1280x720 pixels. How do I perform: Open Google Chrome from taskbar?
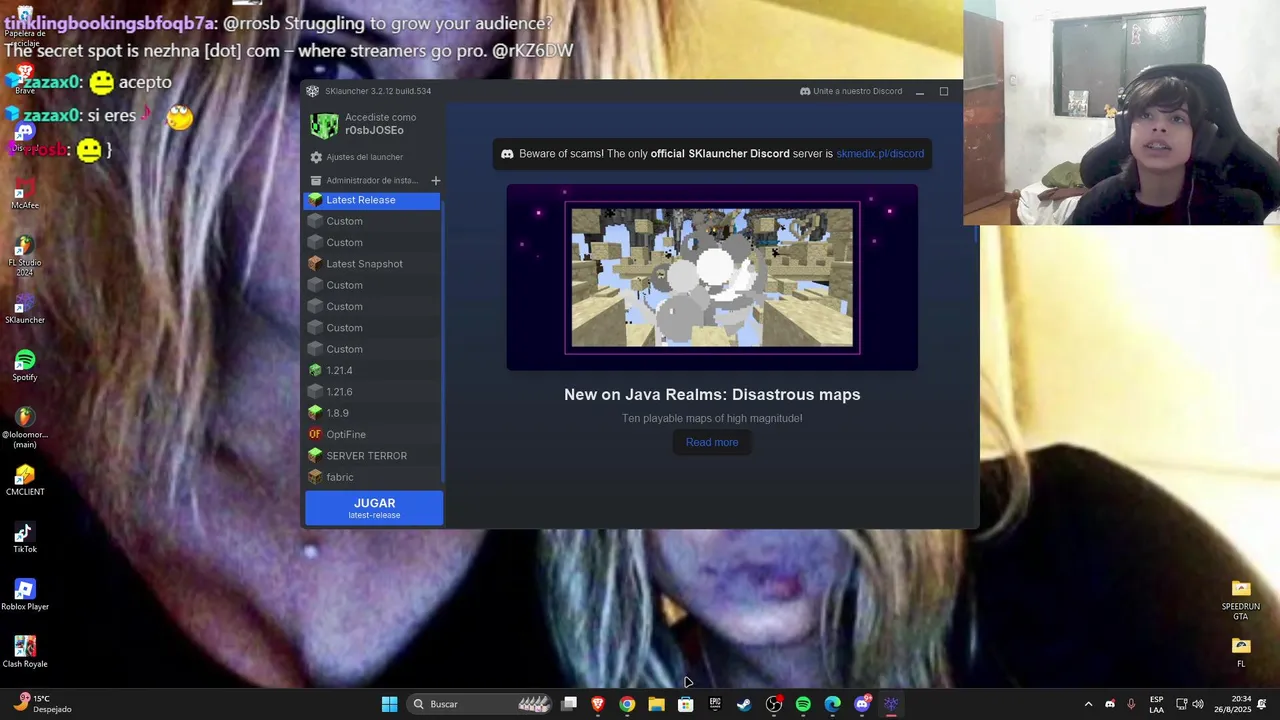pyautogui.click(x=627, y=704)
